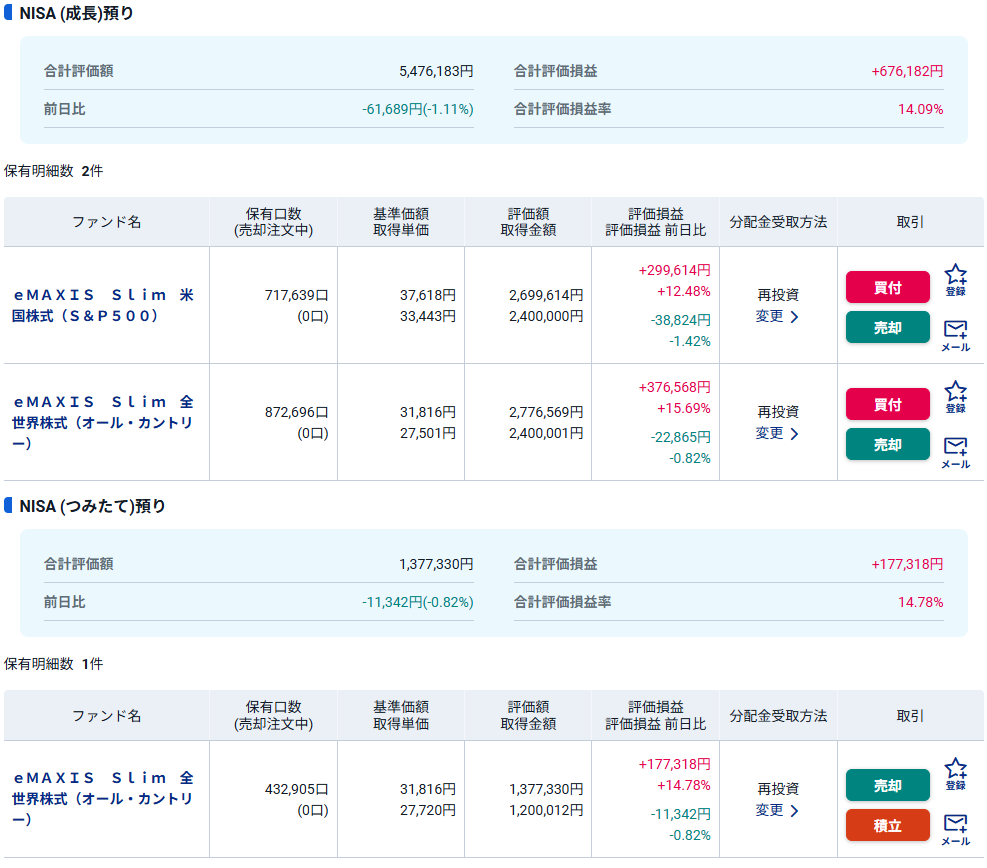The height and width of the screenshot is (868, 987).
Task: Click メール icon for 成長 オール・カントリー fund
Action: pos(955,451)
